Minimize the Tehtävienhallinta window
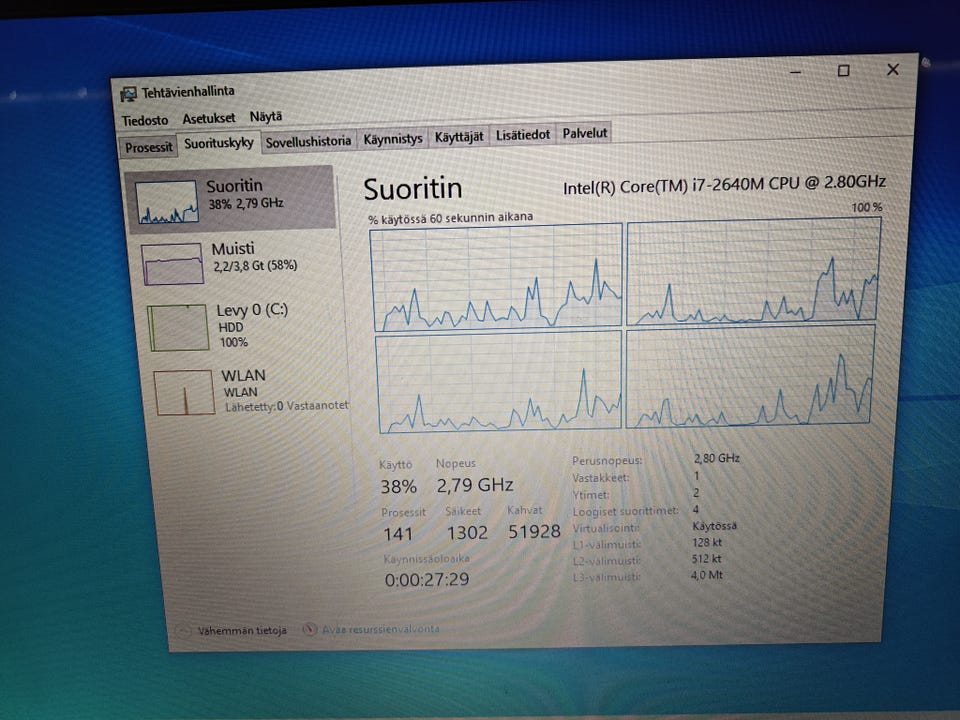The image size is (960, 720). coord(795,72)
